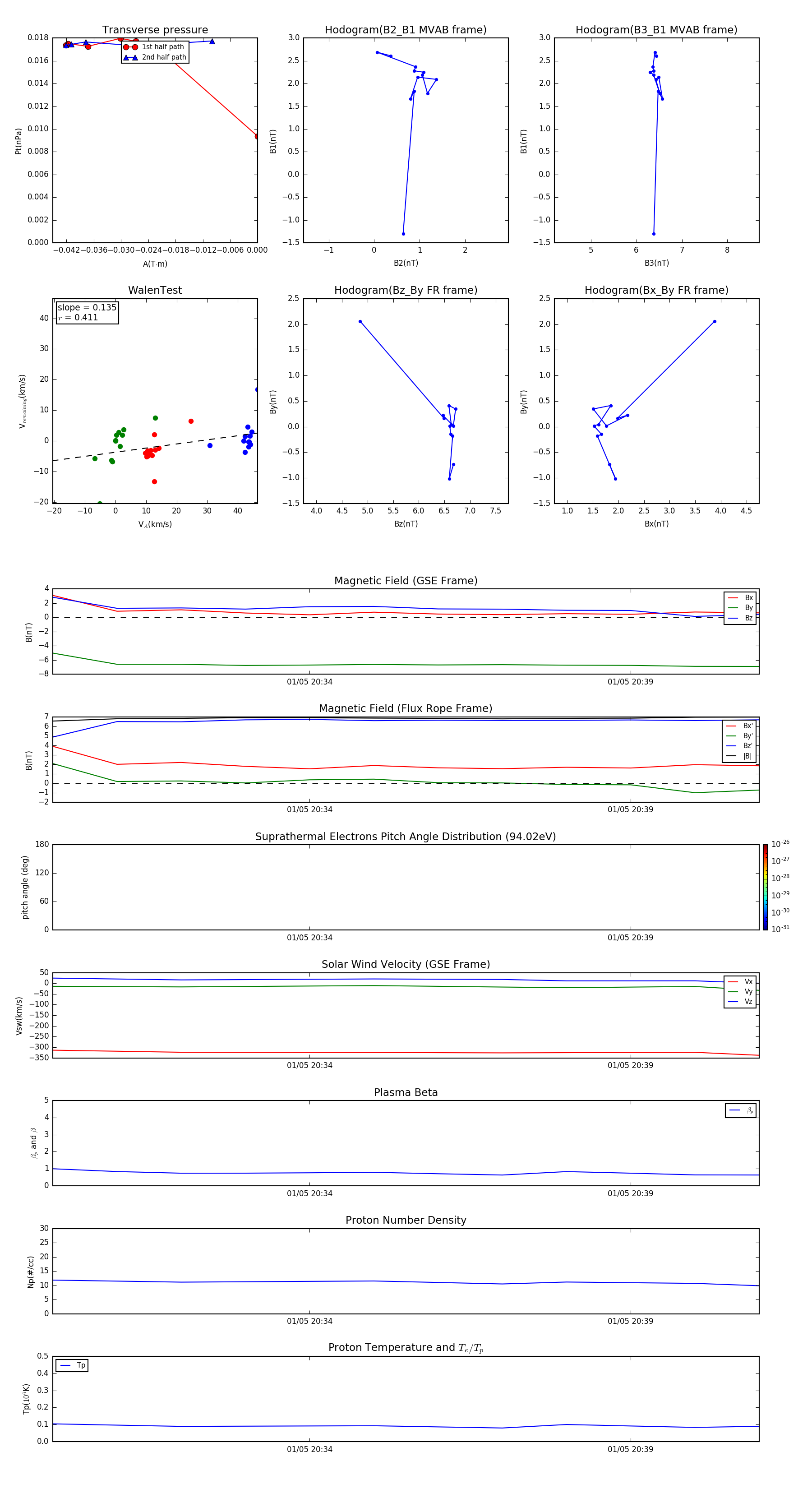Screen dimensions: 812x1489
Task: Click the lowest point in B3_B1 hodogram
Action: click(654, 234)
